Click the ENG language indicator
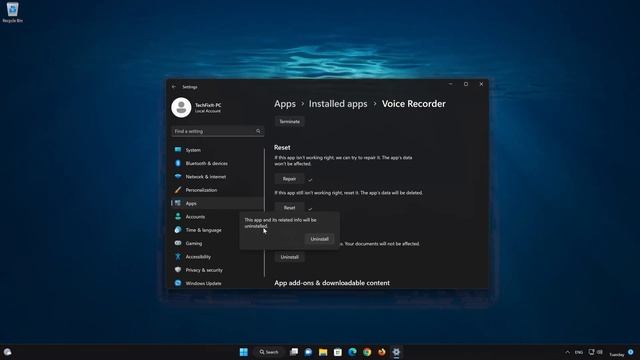This screenshot has height=360, width=640. (x=579, y=352)
